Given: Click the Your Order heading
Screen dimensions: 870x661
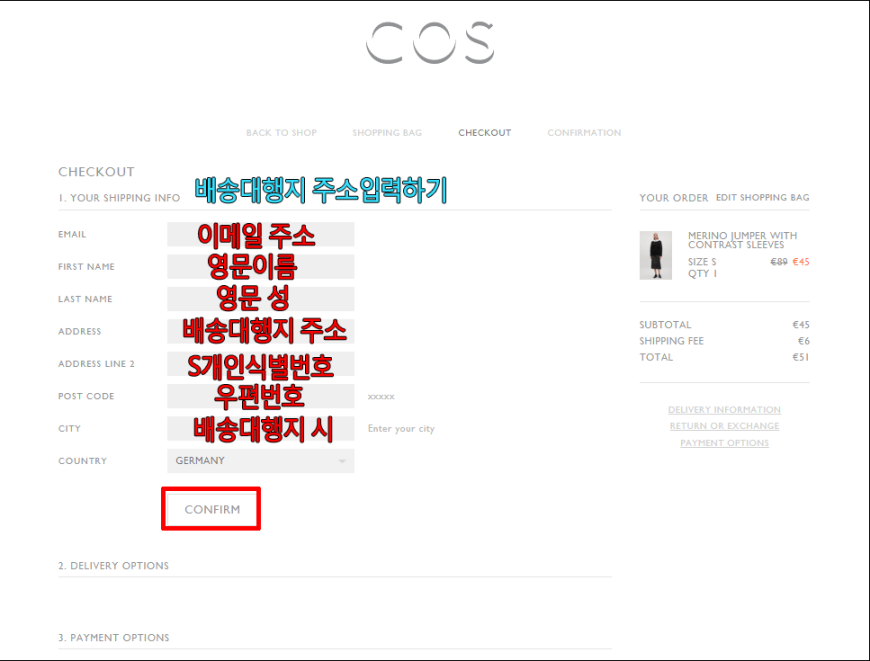Looking at the screenshot, I should 674,198.
